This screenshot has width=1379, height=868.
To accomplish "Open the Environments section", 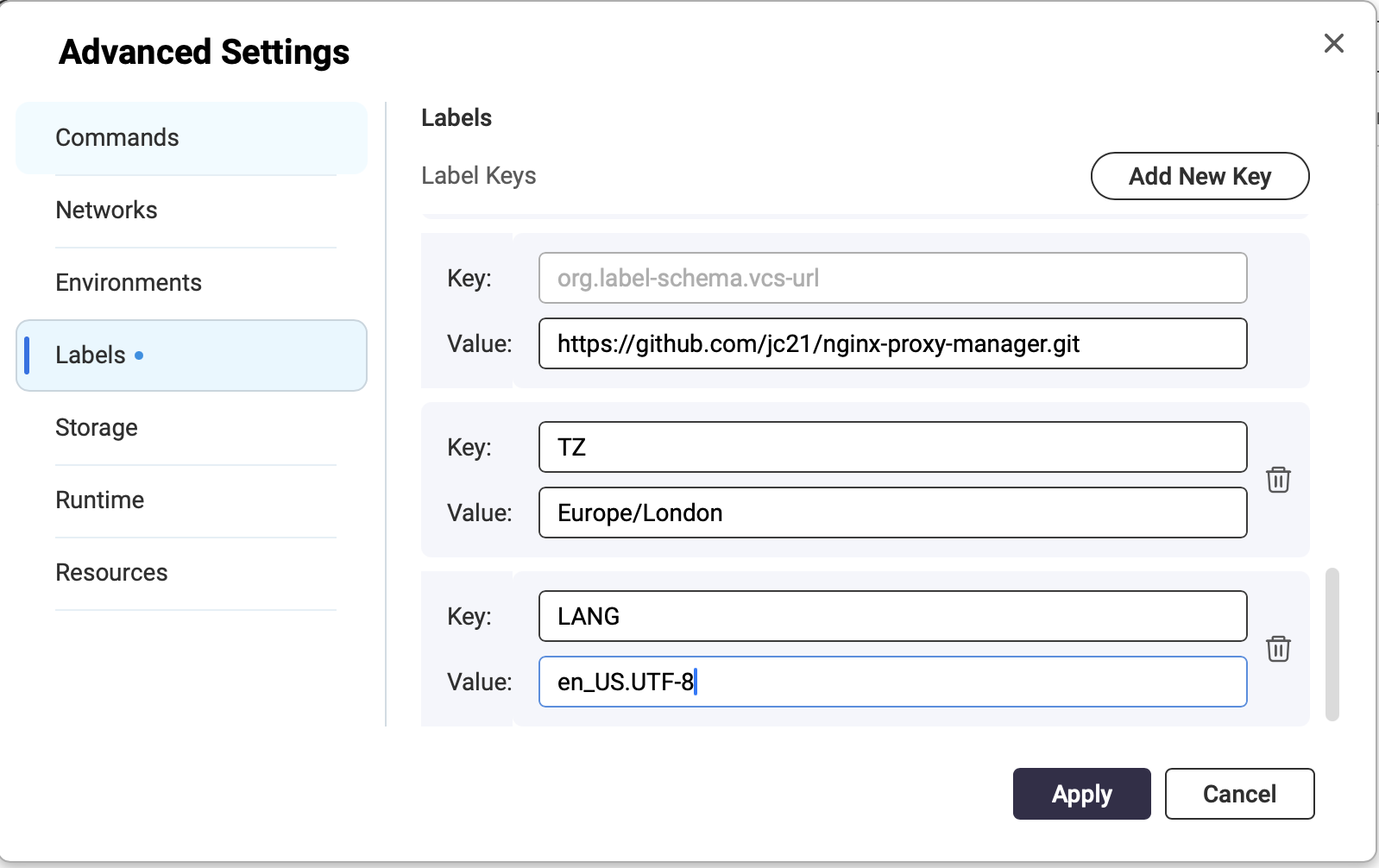I will click(x=192, y=283).
